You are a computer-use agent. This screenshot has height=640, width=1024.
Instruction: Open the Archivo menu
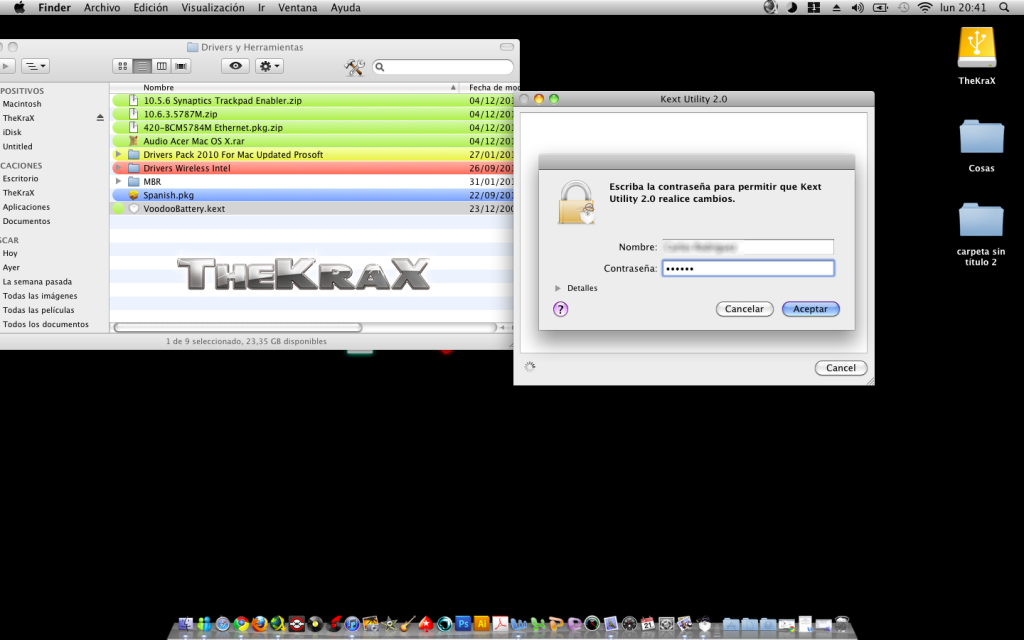point(102,8)
